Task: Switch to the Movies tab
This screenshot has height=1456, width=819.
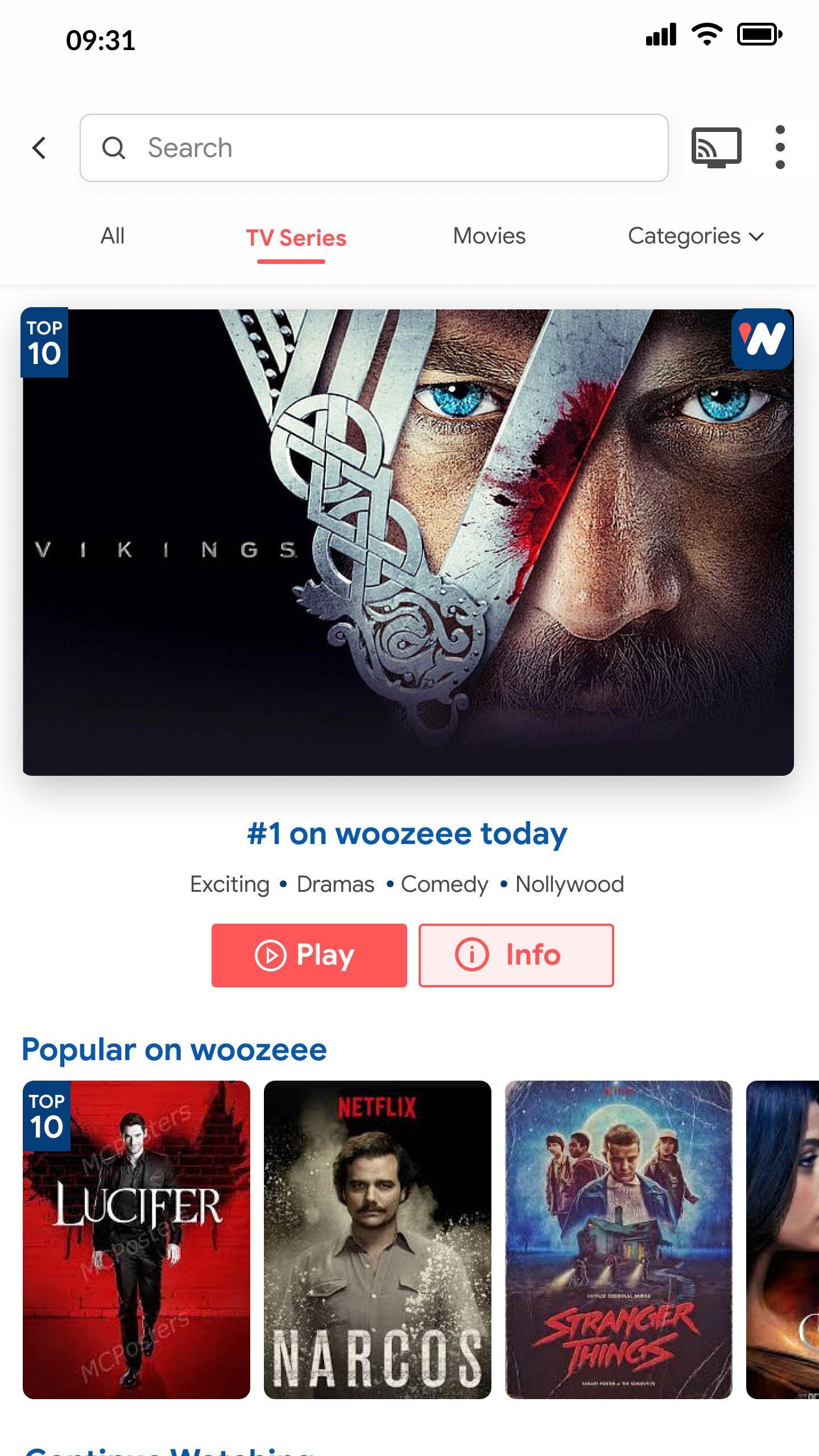Action: coord(489,235)
